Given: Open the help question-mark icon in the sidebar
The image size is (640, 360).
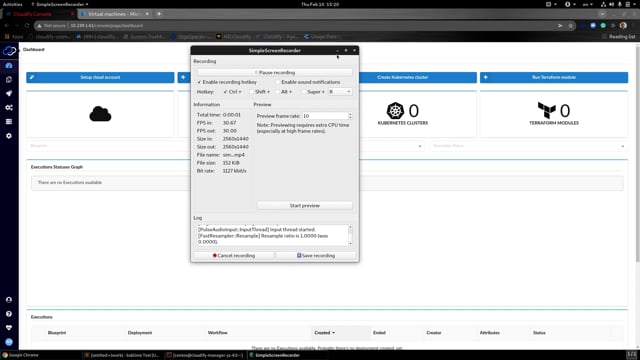Looking at the screenshot, I should (x=9, y=314).
